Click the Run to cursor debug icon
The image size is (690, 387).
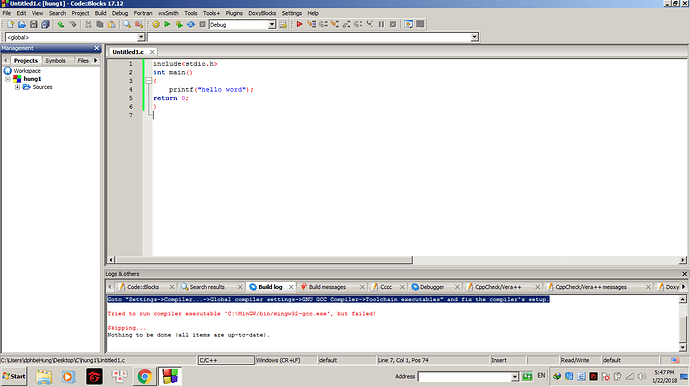(312, 24)
